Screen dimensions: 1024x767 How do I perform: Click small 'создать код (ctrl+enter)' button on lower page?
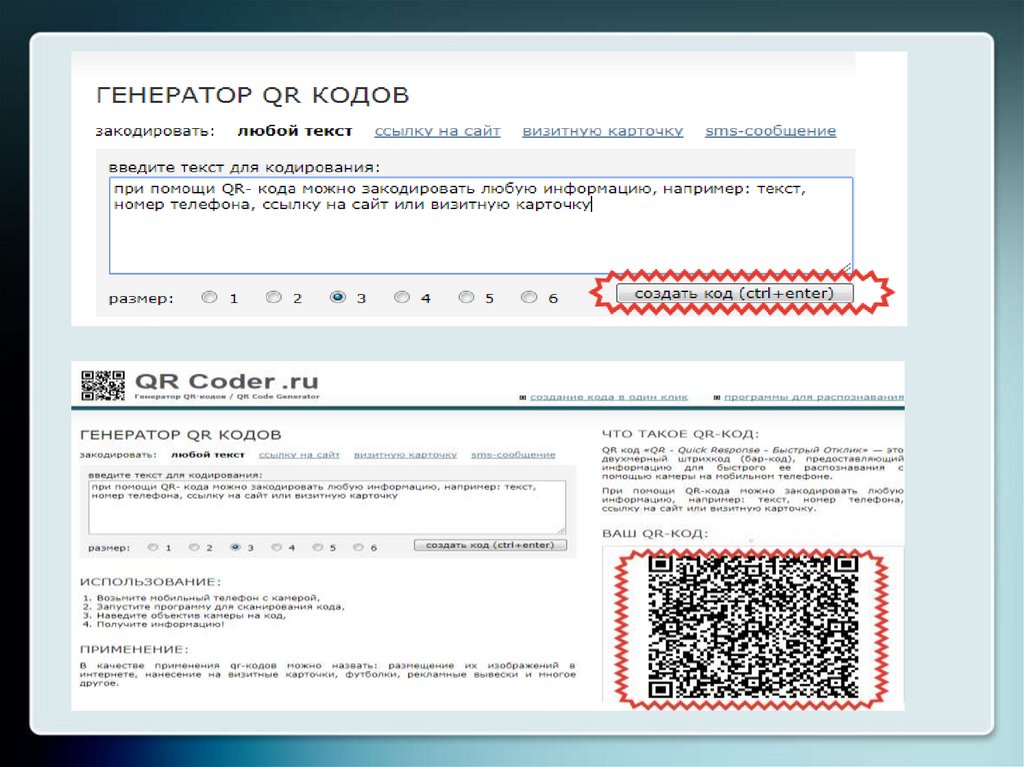pyautogui.click(x=490, y=545)
